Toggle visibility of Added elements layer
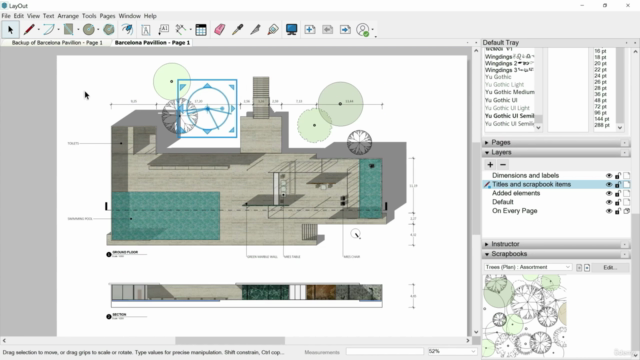Viewport: 640px width, 360px height. click(x=609, y=193)
